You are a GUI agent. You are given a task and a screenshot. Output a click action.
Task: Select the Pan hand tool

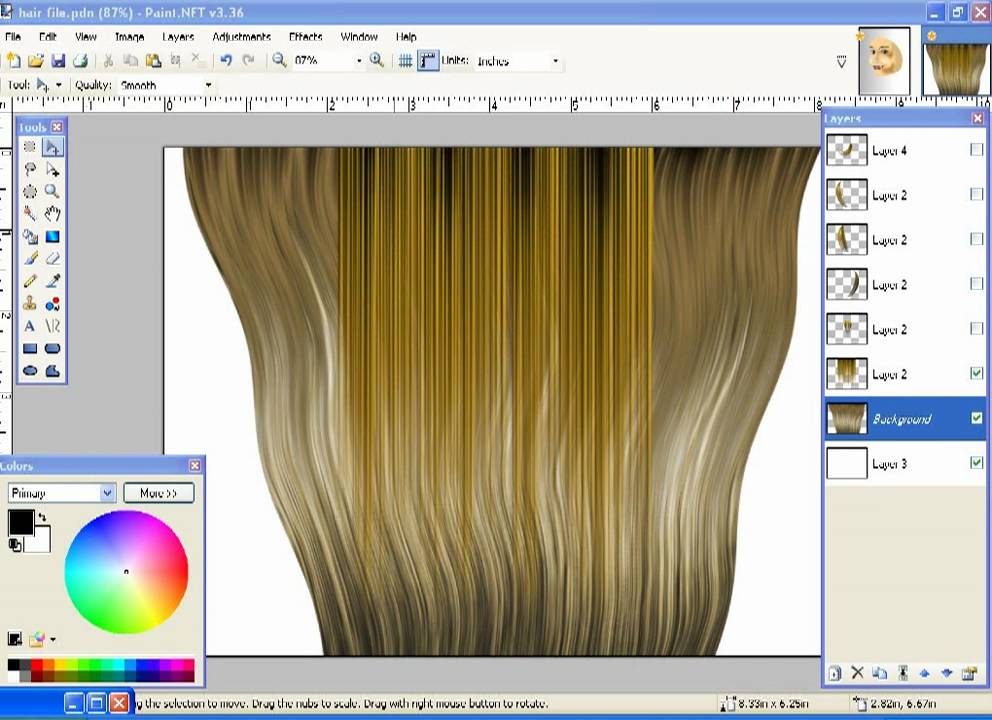pos(53,214)
